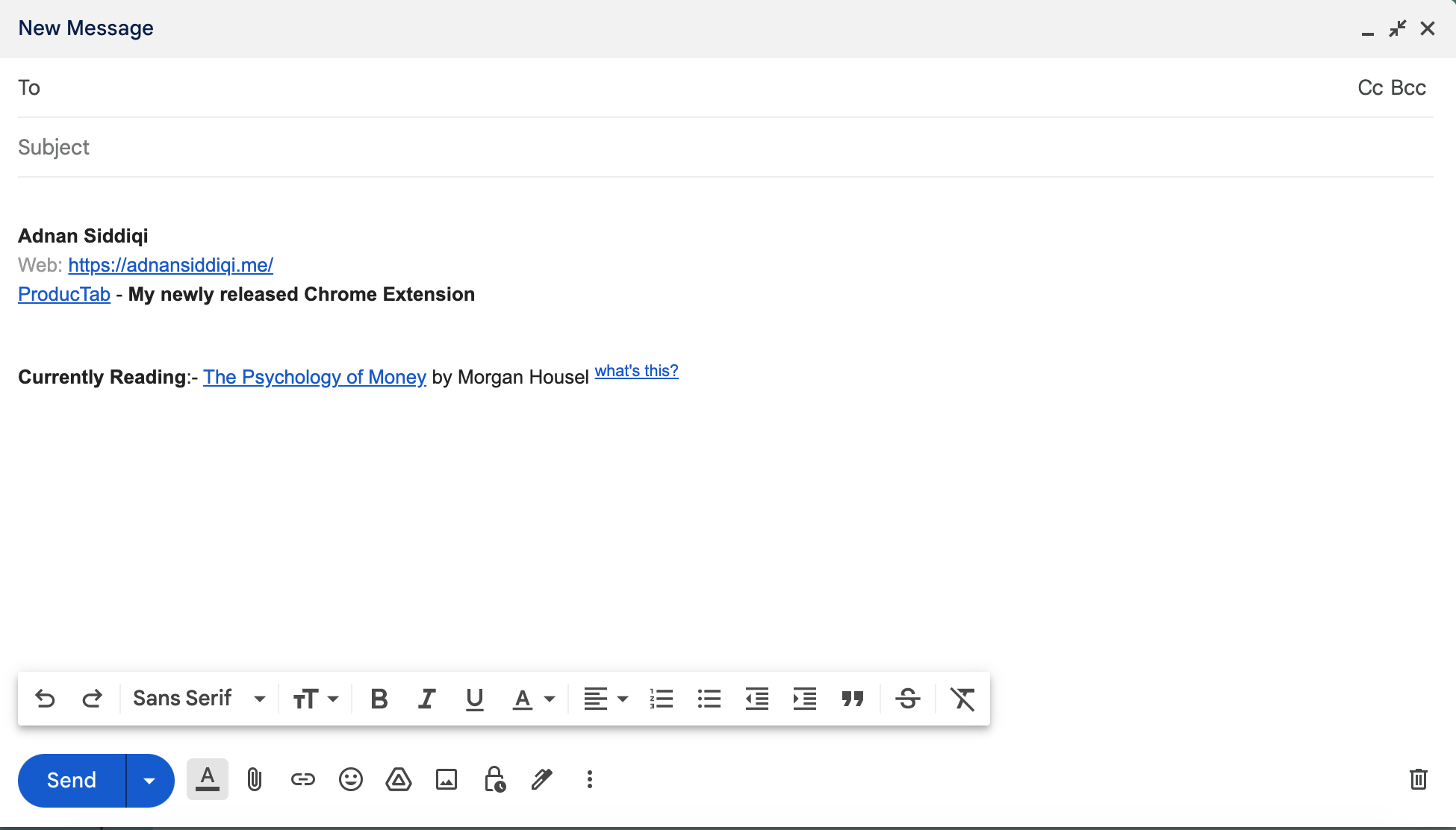Click the attach files paperclip icon
Image resolution: width=1456 pixels, height=830 pixels.
pyautogui.click(x=255, y=780)
